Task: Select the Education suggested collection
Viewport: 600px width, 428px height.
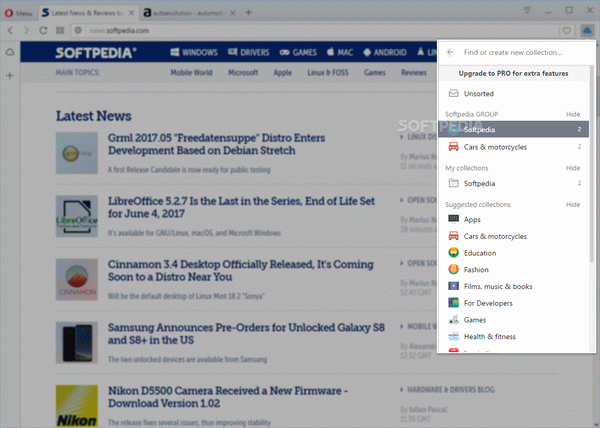Action: [x=513, y=253]
